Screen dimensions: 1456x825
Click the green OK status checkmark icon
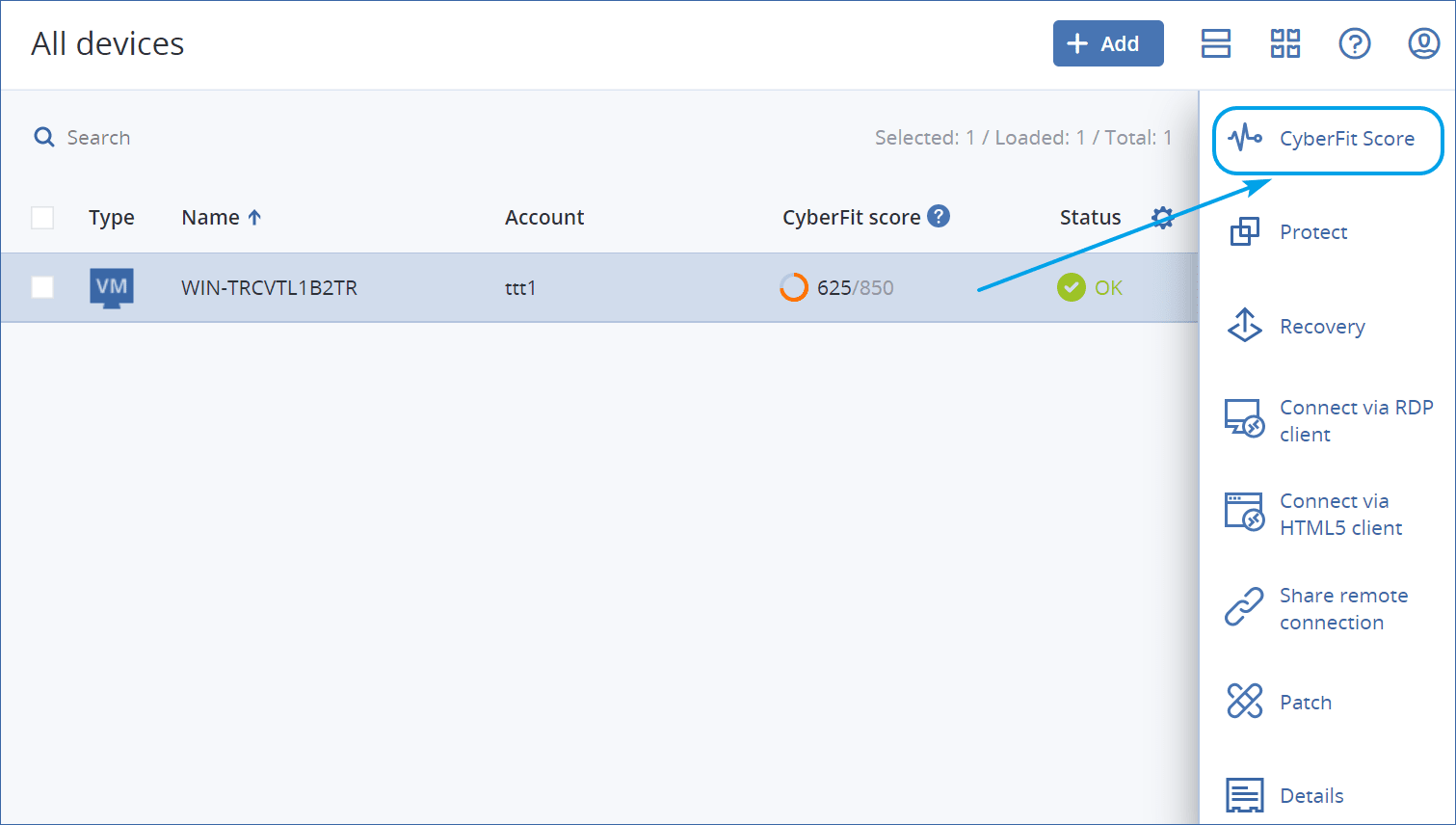coord(1072,287)
